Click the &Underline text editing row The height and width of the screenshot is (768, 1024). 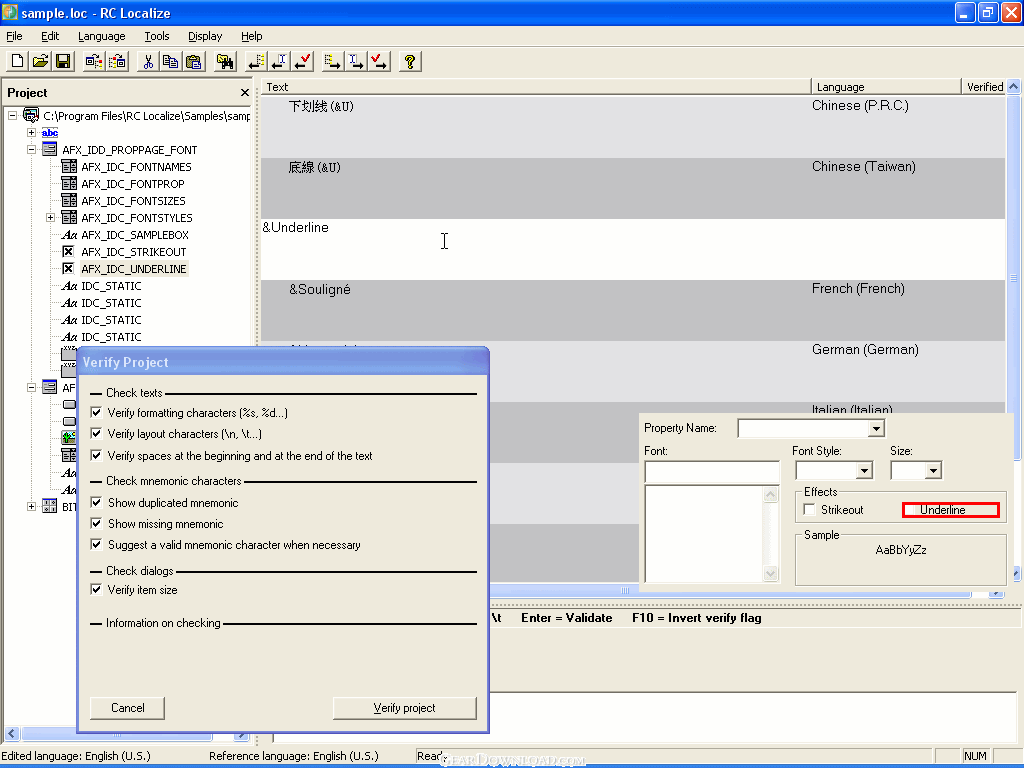tap(633, 249)
